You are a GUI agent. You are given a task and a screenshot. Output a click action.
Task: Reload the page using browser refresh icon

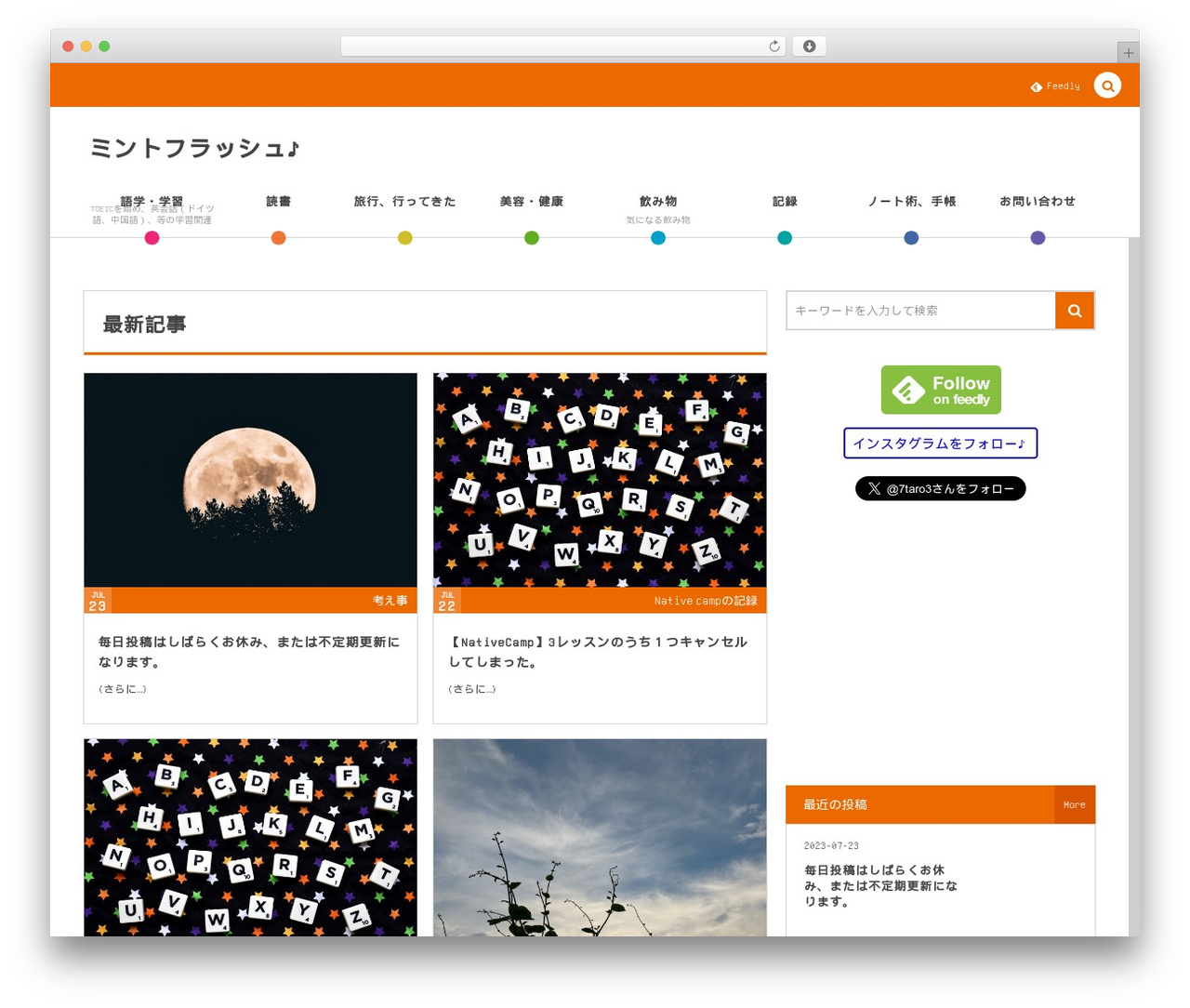[x=774, y=46]
